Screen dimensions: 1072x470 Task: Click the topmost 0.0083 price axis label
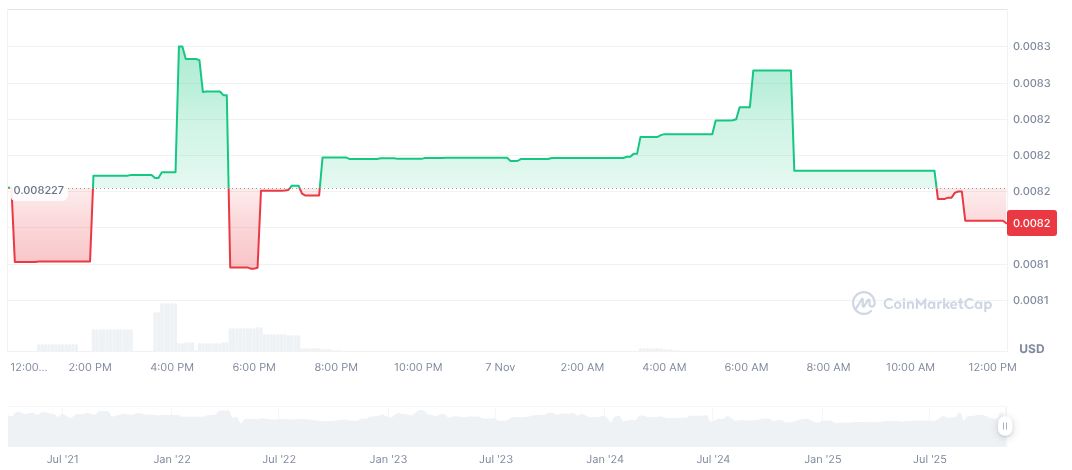[1030, 46]
